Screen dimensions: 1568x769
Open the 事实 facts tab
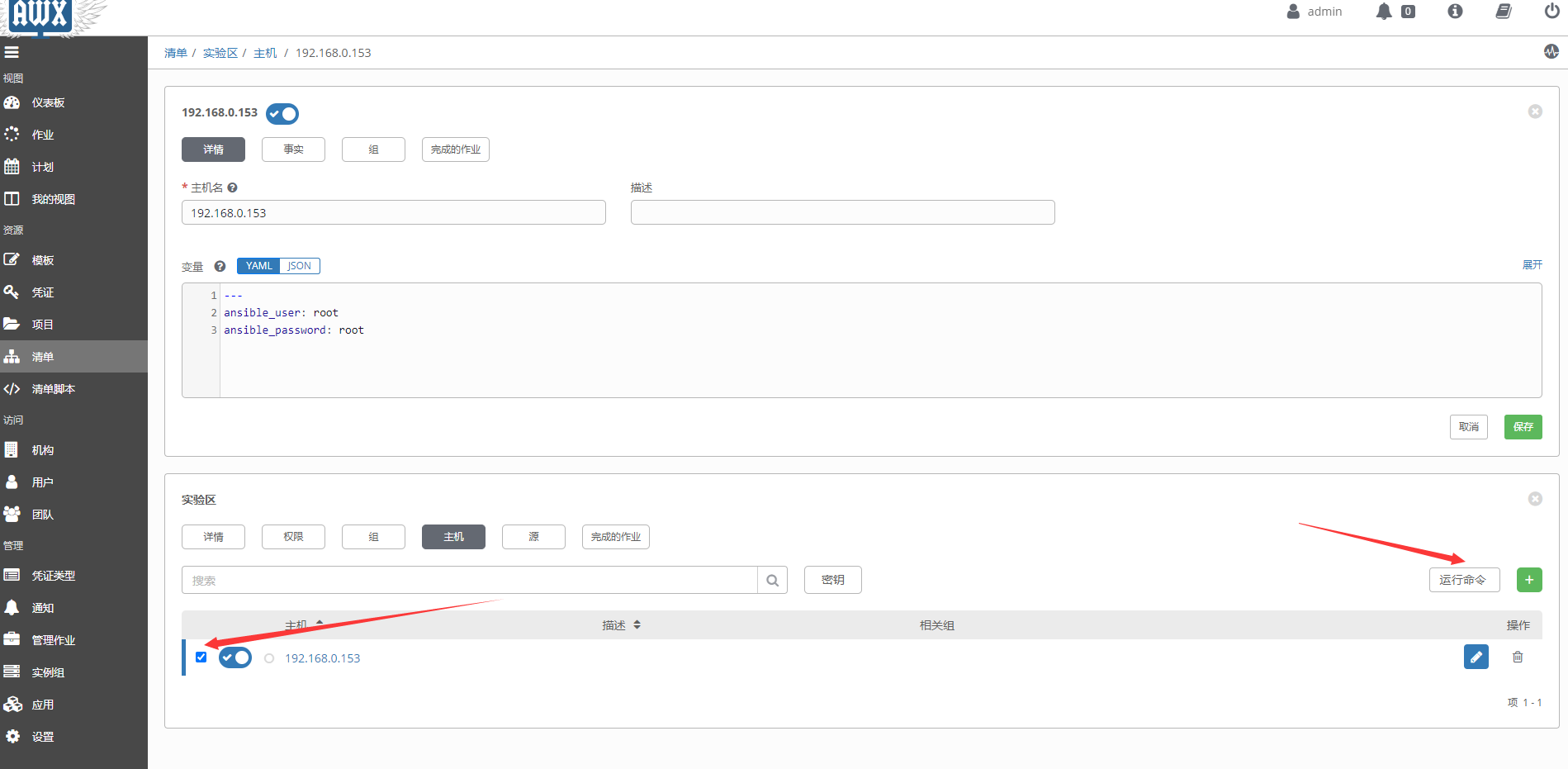[x=293, y=150]
